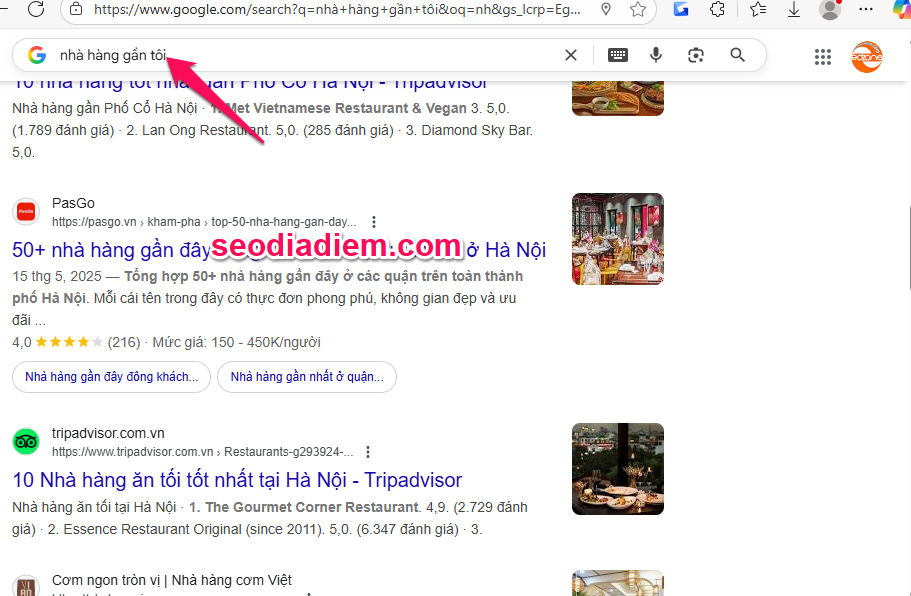Open the browser extensions puzzle icon

[x=717, y=9]
